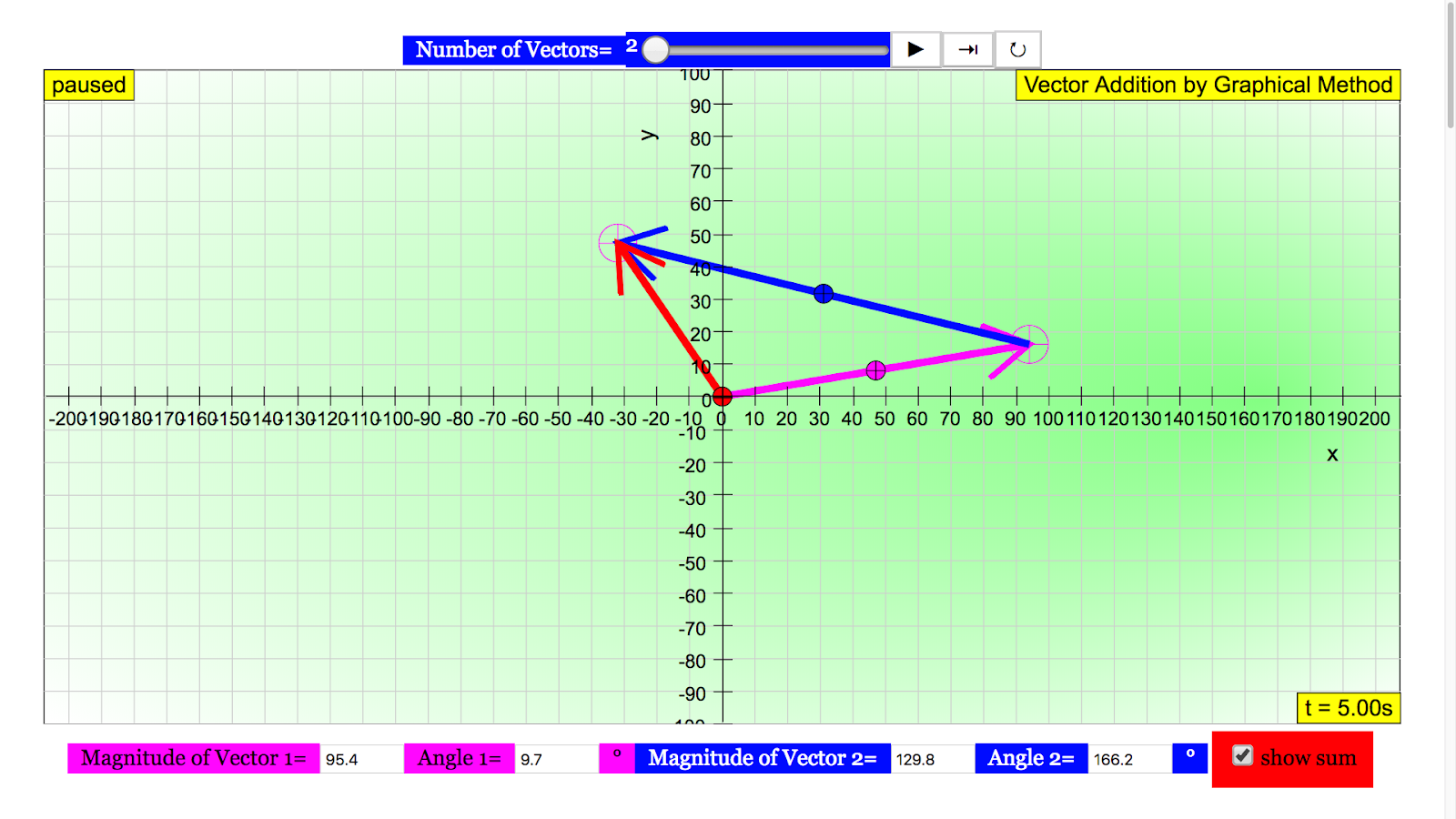Click the Magnitude of Vector 1 field
This screenshot has height=819, width=1456.
pos(361,759)
